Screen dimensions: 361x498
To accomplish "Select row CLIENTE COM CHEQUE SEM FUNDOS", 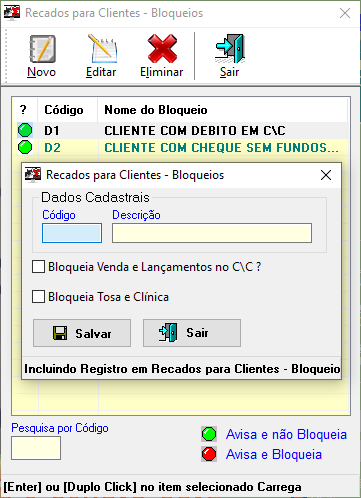I will click(181, 147).
